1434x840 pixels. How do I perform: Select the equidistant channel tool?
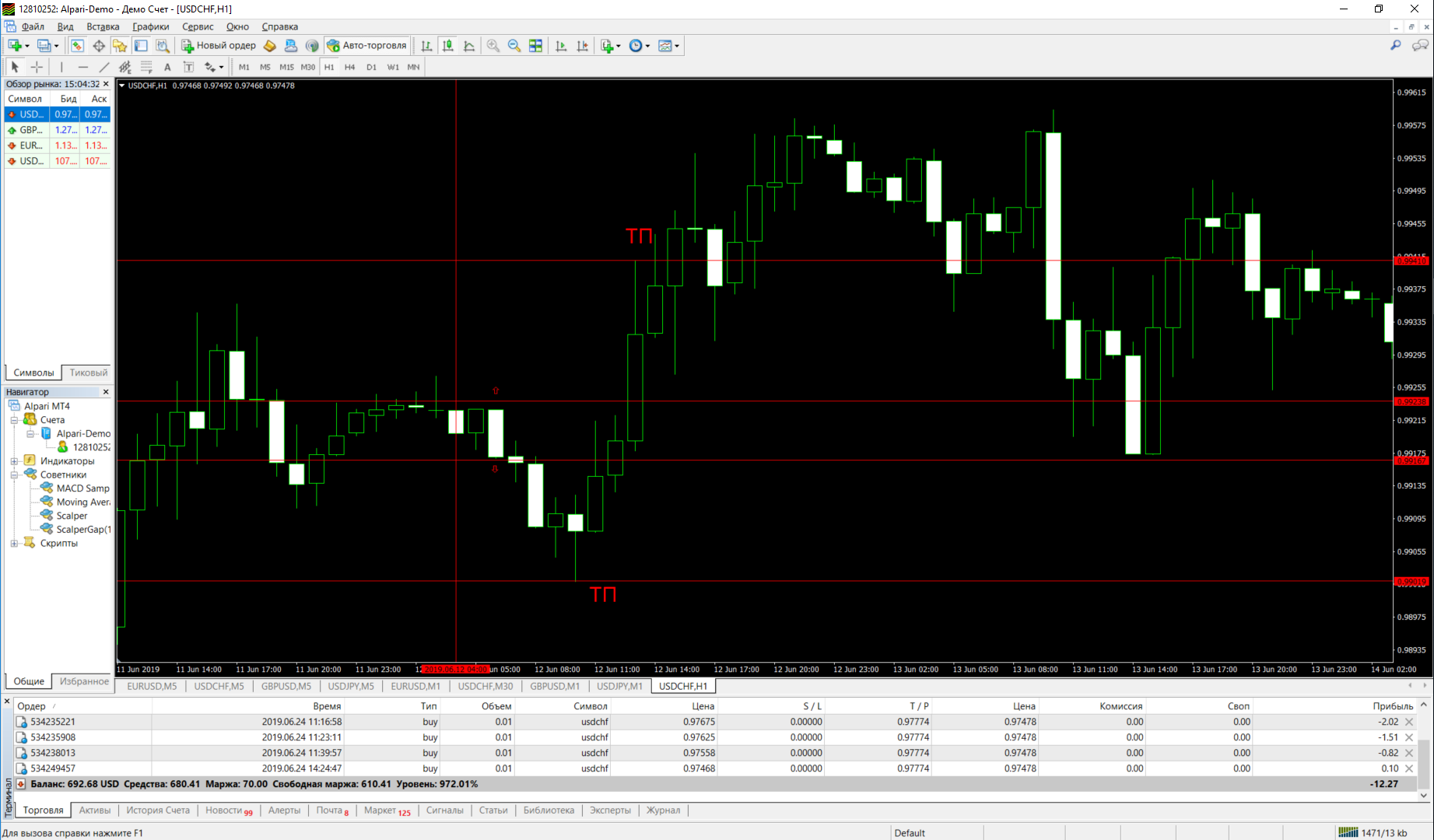coord(125,67)
